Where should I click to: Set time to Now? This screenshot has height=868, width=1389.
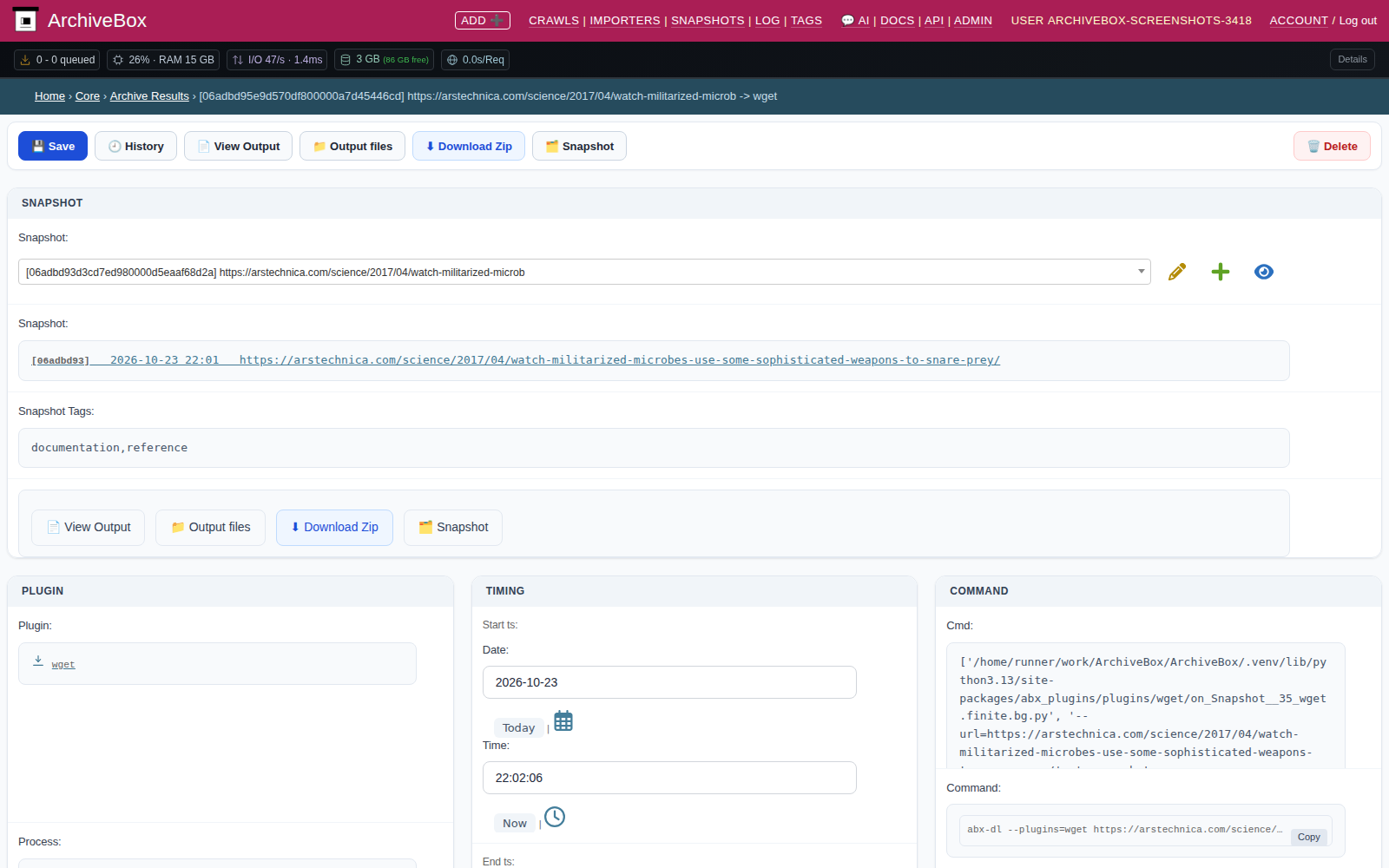coord(515,823)
